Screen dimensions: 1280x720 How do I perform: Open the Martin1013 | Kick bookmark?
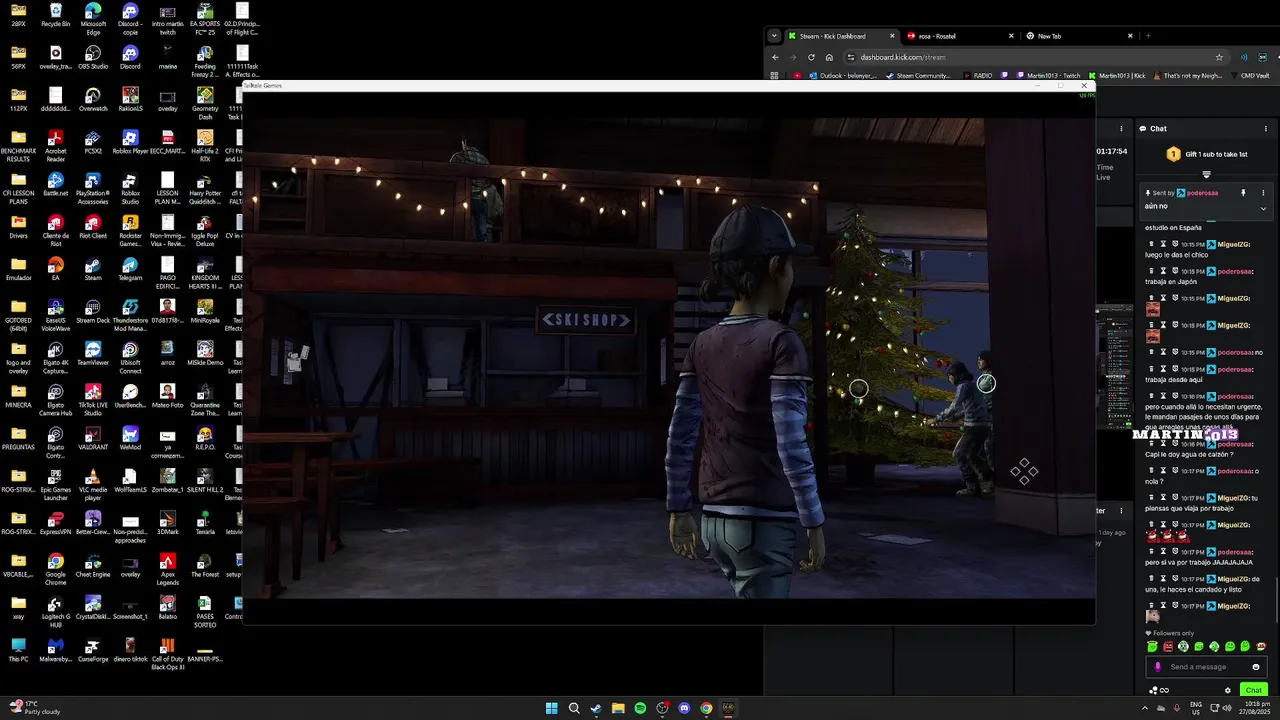click(x=1116, y=75)
